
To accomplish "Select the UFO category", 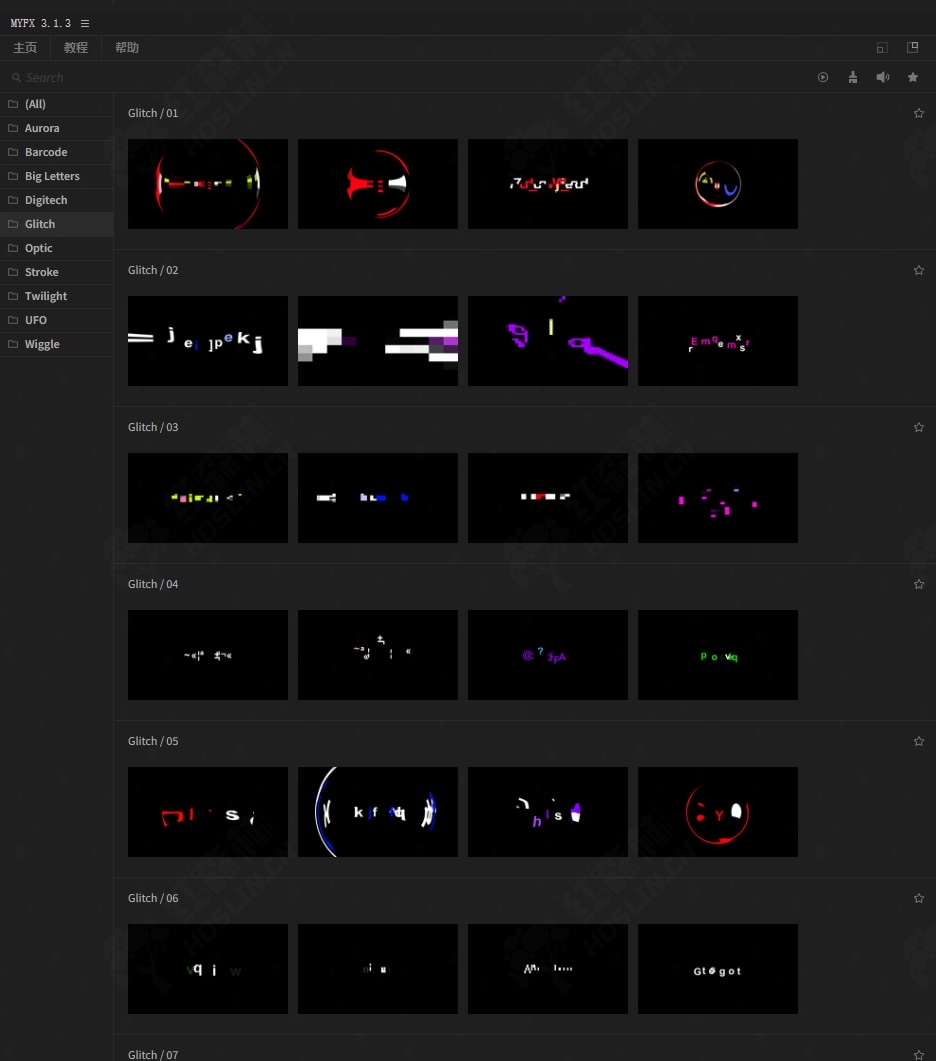I will coord(57,320).
